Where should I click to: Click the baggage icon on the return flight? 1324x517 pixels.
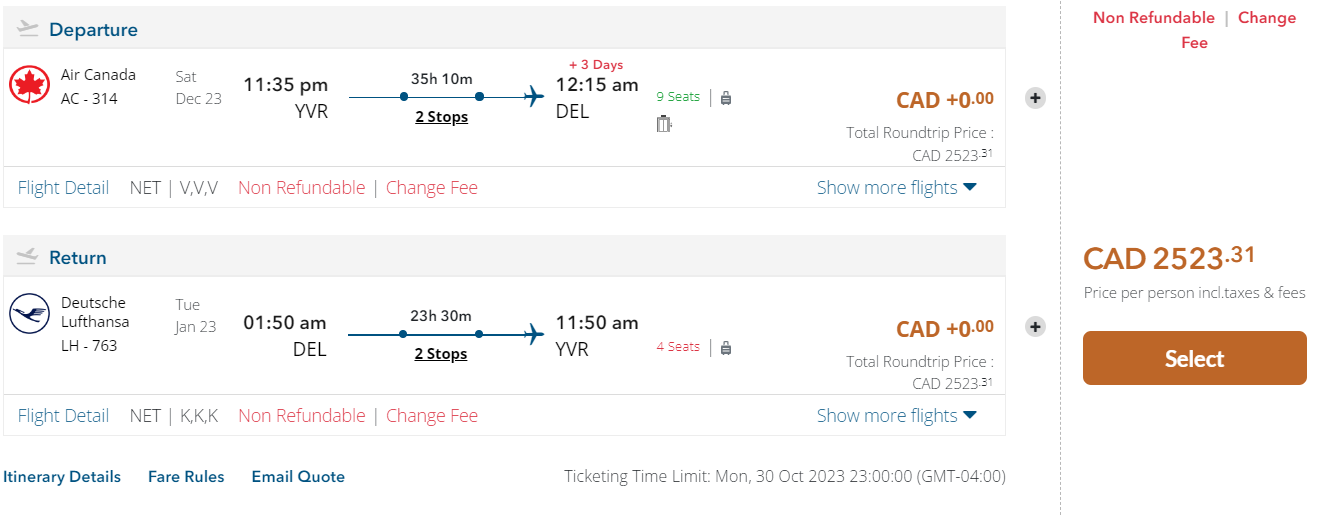[x=726, y=347]
